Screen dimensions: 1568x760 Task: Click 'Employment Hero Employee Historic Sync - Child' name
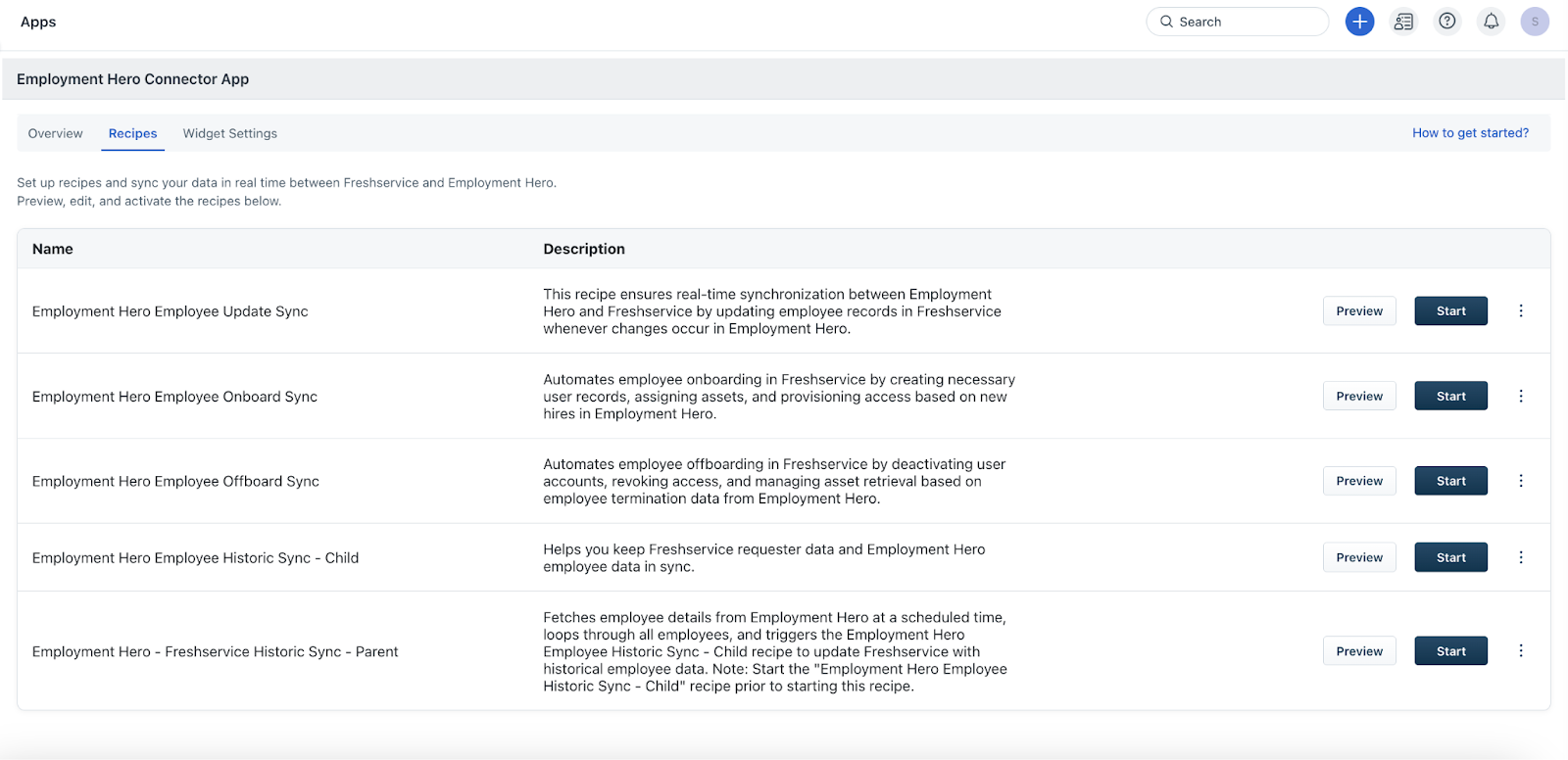[x=195, y=557]
